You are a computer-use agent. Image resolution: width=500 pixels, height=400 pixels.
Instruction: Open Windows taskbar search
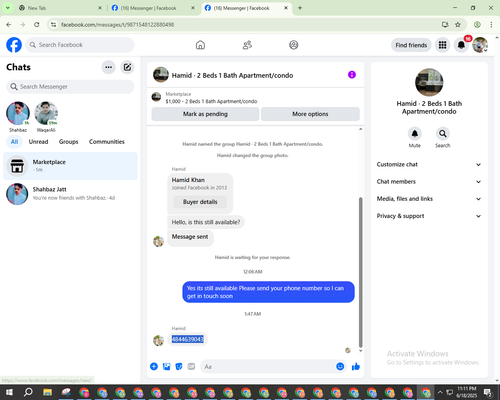(28, 392)
